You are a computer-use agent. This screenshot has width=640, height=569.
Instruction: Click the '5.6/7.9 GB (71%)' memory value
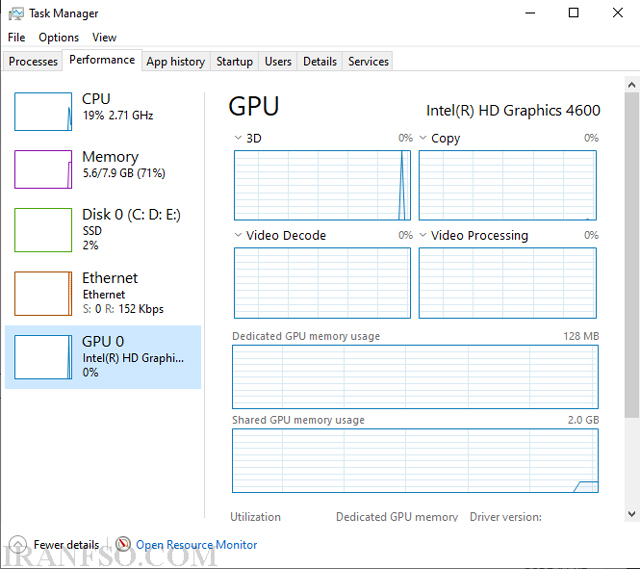click(x=124, y=173)
